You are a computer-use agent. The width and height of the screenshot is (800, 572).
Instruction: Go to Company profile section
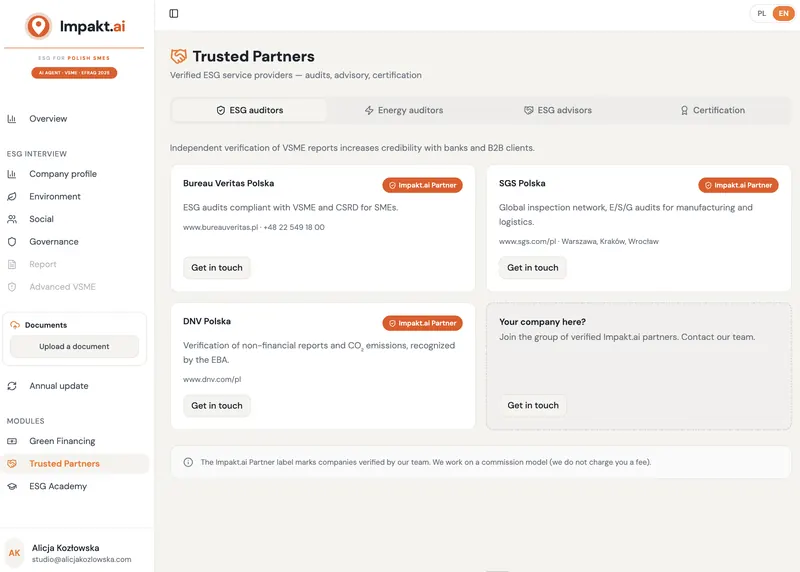(74, 174)
